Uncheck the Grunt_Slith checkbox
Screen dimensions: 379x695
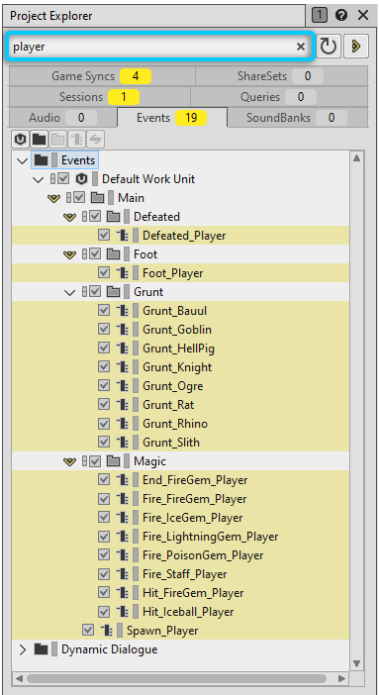point(104,442)
